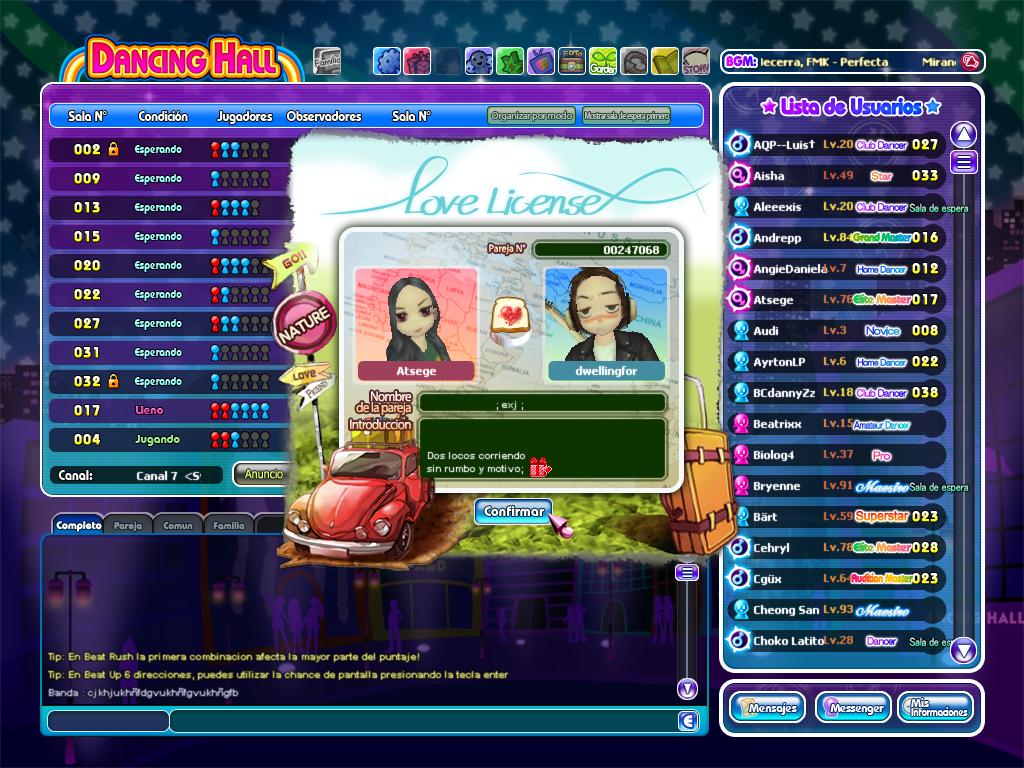The image size is (1024, 768).
Task: Click the lock icon on room 032
Action: pos(113,381)
